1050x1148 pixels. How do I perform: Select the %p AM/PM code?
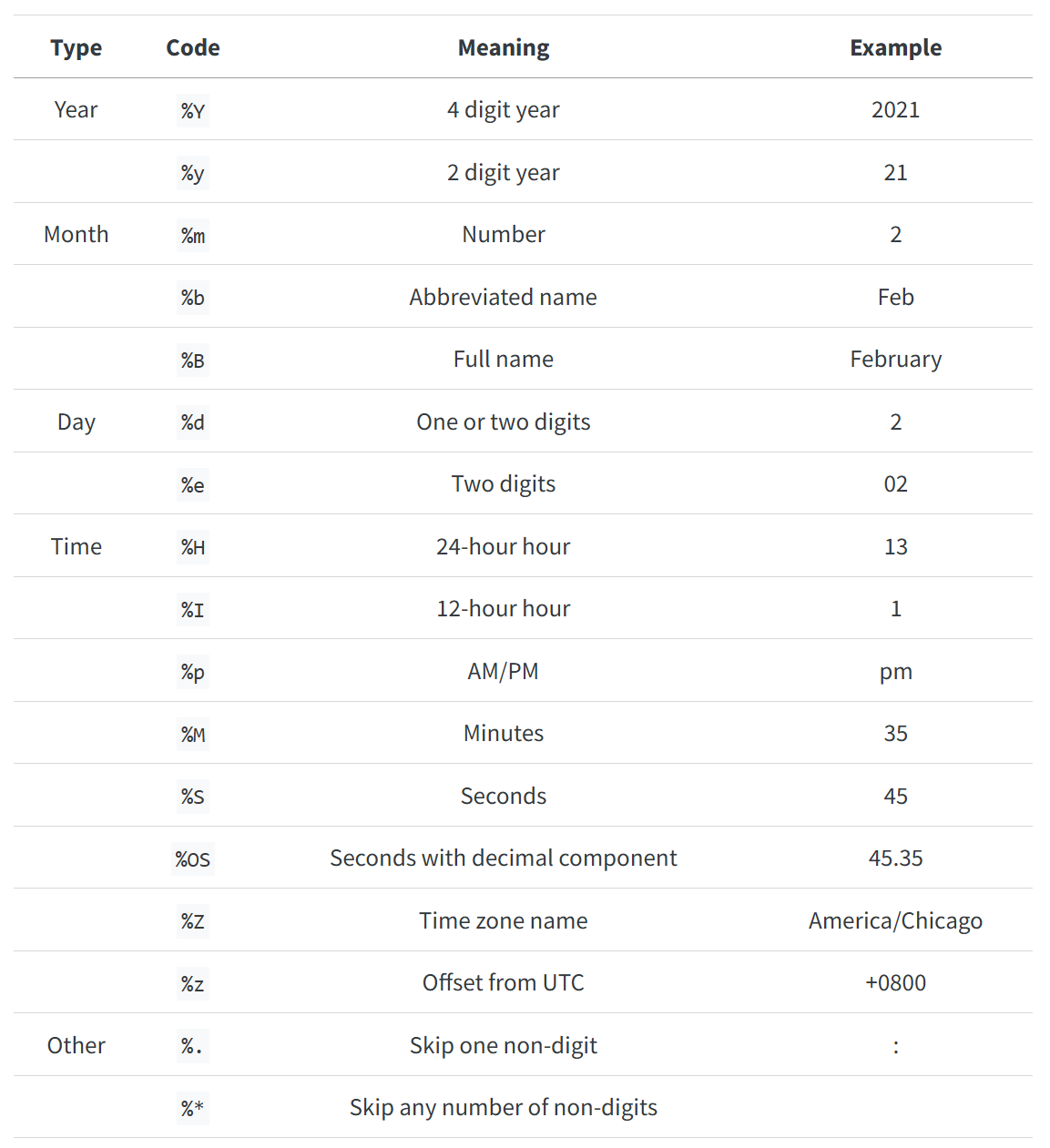tap(192, 672)
